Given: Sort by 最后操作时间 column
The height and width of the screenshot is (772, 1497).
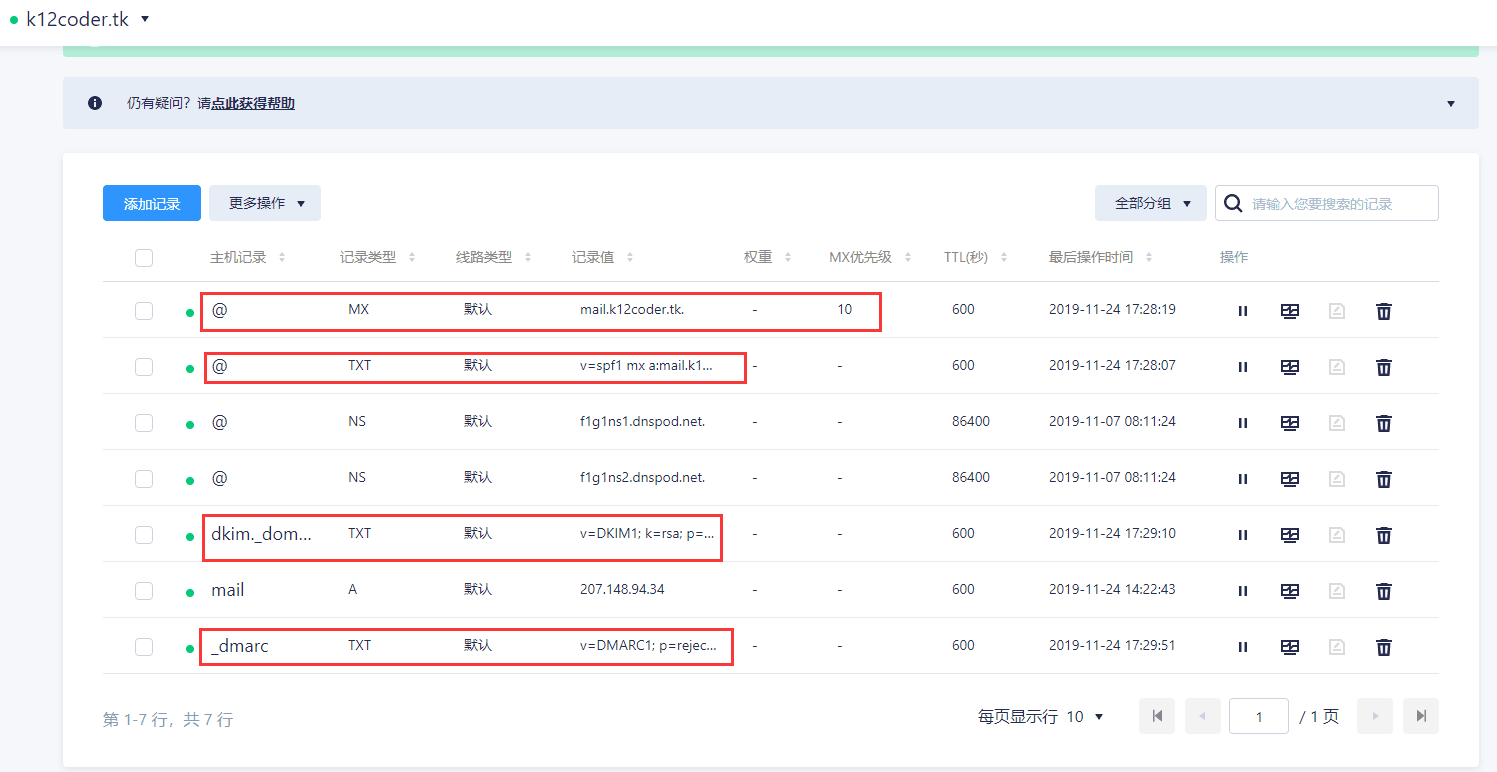Looking at the screenshot, I should 1149,258.
